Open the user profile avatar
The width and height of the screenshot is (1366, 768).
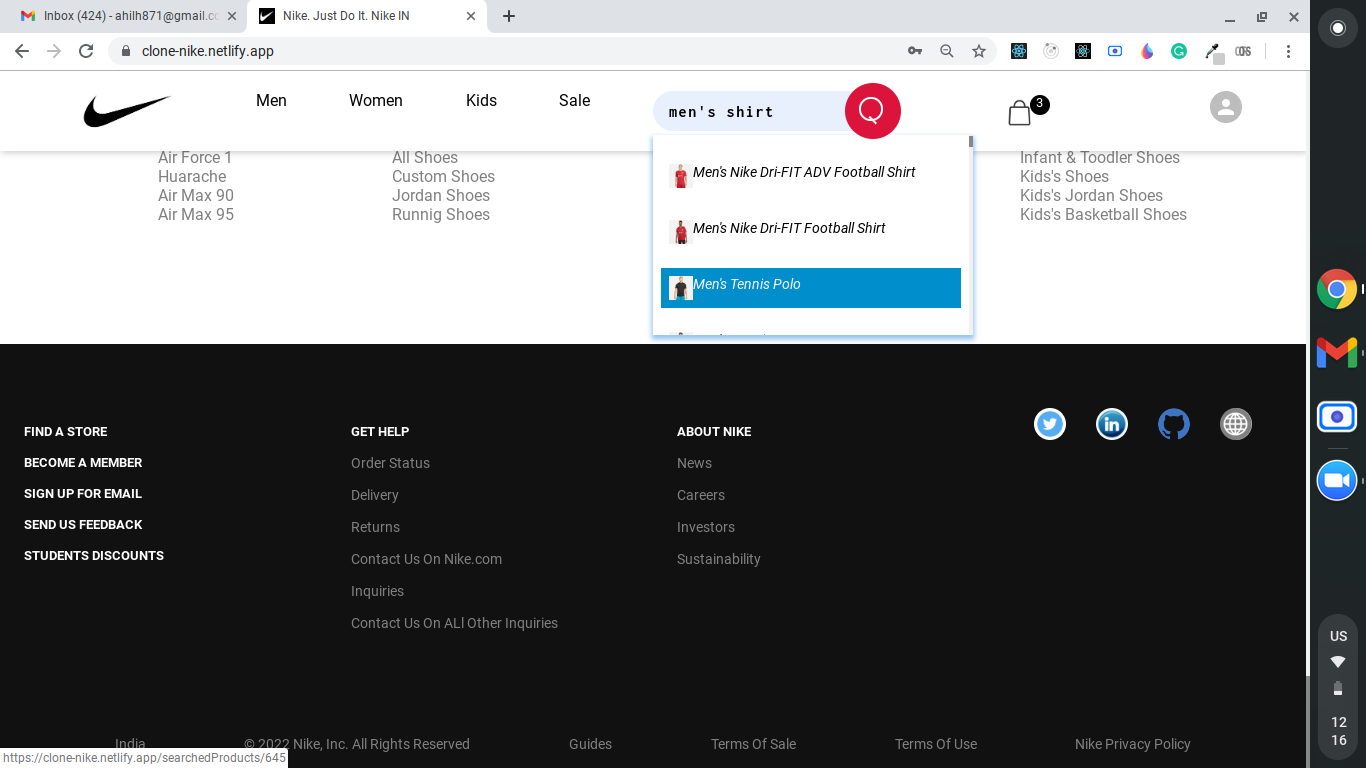[1226, 107]
